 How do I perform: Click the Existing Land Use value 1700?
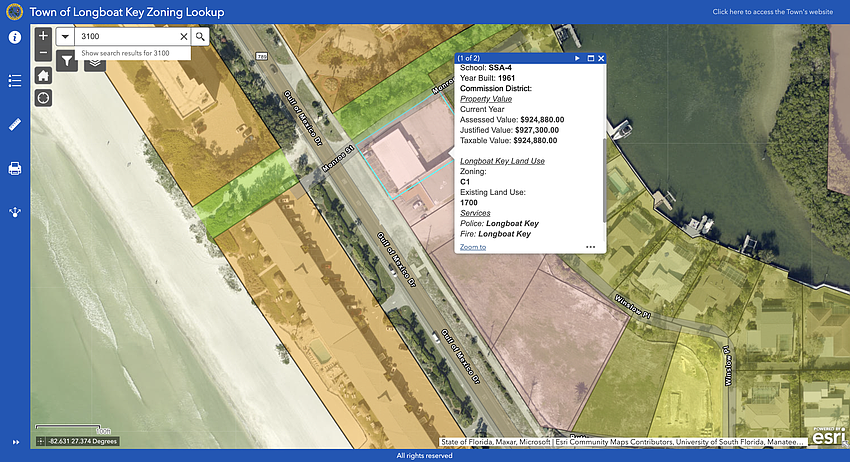click(469, 203)
